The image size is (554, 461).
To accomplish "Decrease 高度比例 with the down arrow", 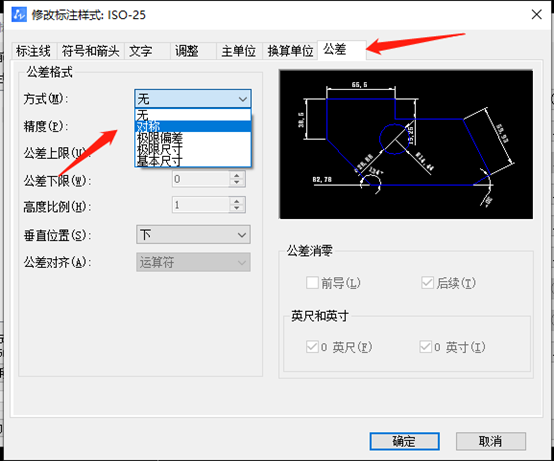I will pyautogui.click(x=237, y=208).
